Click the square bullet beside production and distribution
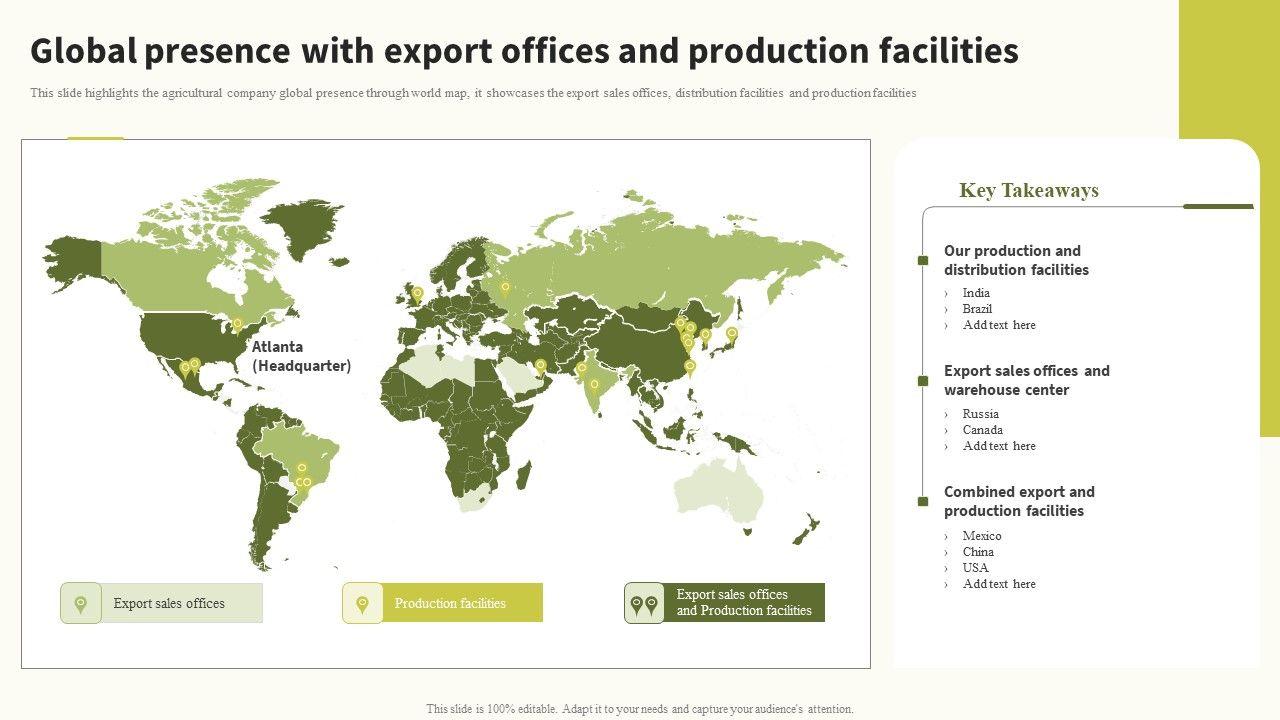The width and height of the screenshot is (1280, 720). click(923, 261)
